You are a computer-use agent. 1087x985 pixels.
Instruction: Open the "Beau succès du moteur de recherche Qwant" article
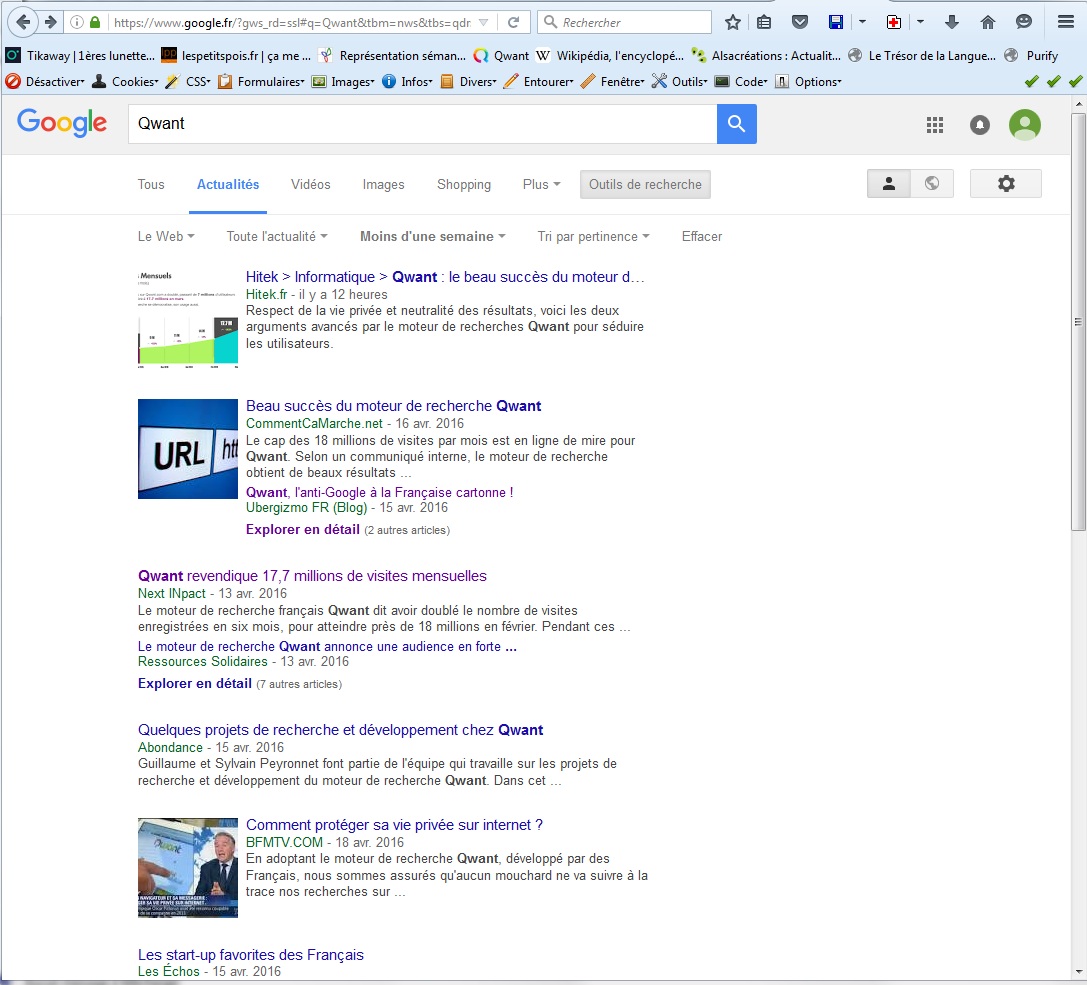(393, 406)
